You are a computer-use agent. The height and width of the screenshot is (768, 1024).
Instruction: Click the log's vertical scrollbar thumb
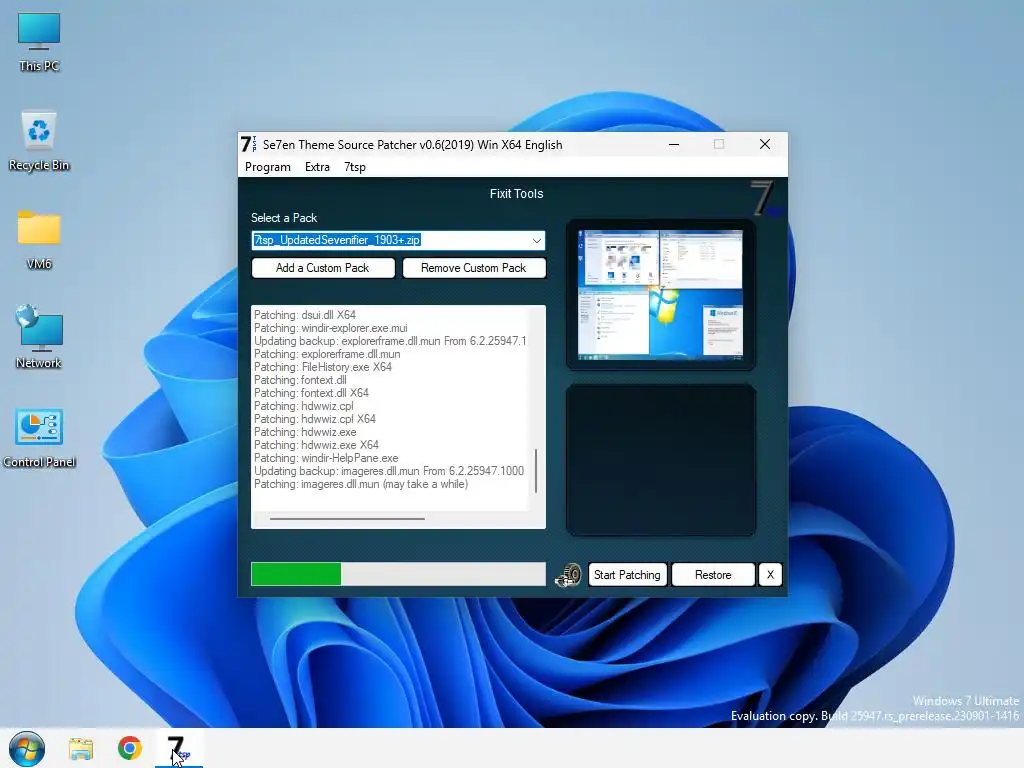(x=536, y=471)
